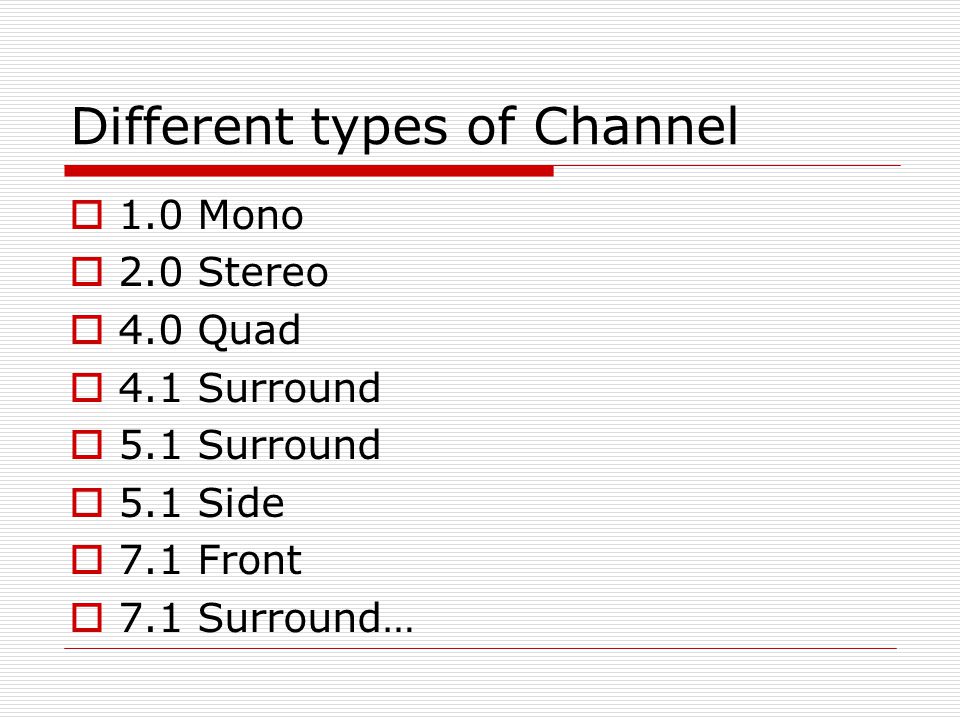Click the word Channel in the title

coord(636,126)
